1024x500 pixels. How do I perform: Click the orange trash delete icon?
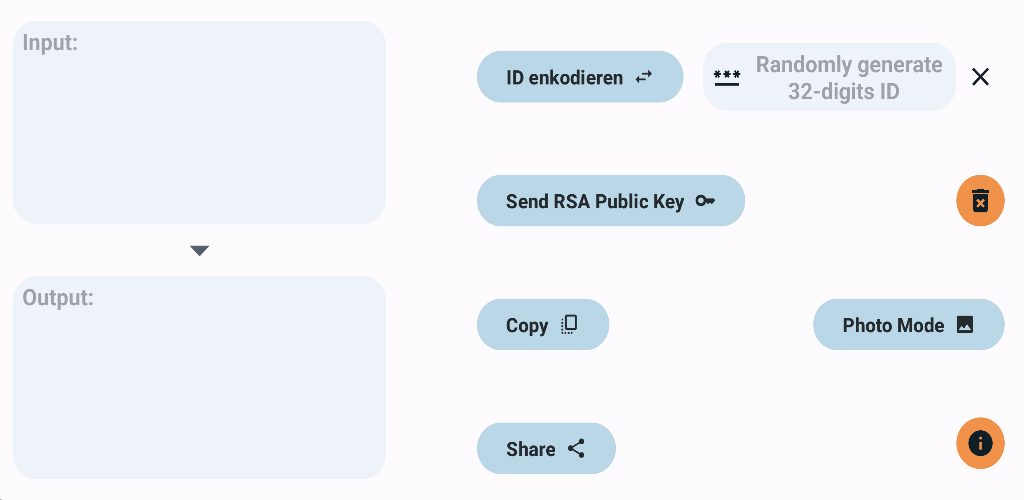coord(980,200)
